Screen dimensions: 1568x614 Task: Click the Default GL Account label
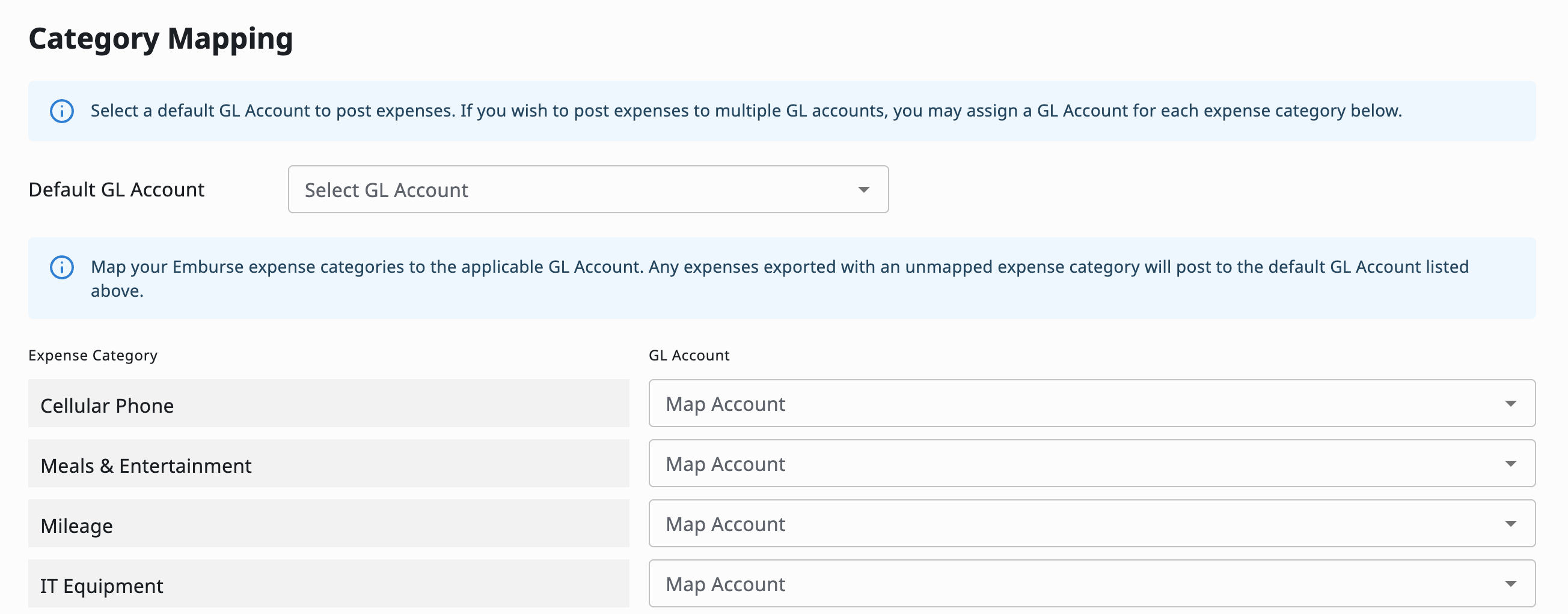click(116, 190)
